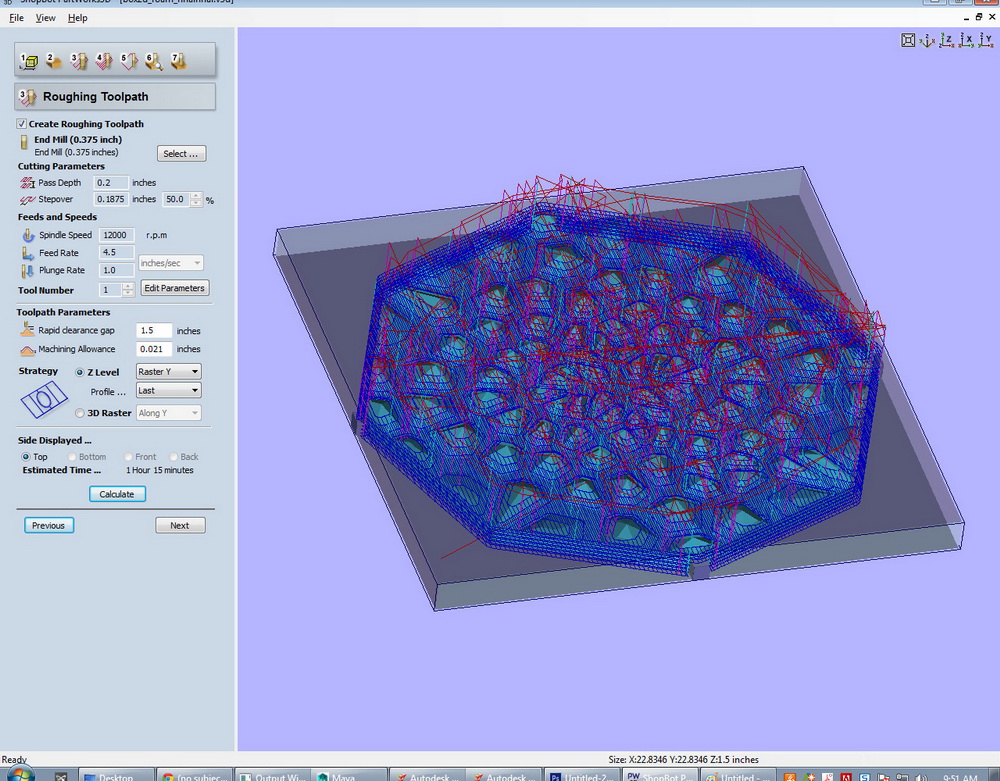Click the Spindle Speed icon
Image resolution: width=1000 pixels, height=781 pixels.
click(x=28, y=235)
